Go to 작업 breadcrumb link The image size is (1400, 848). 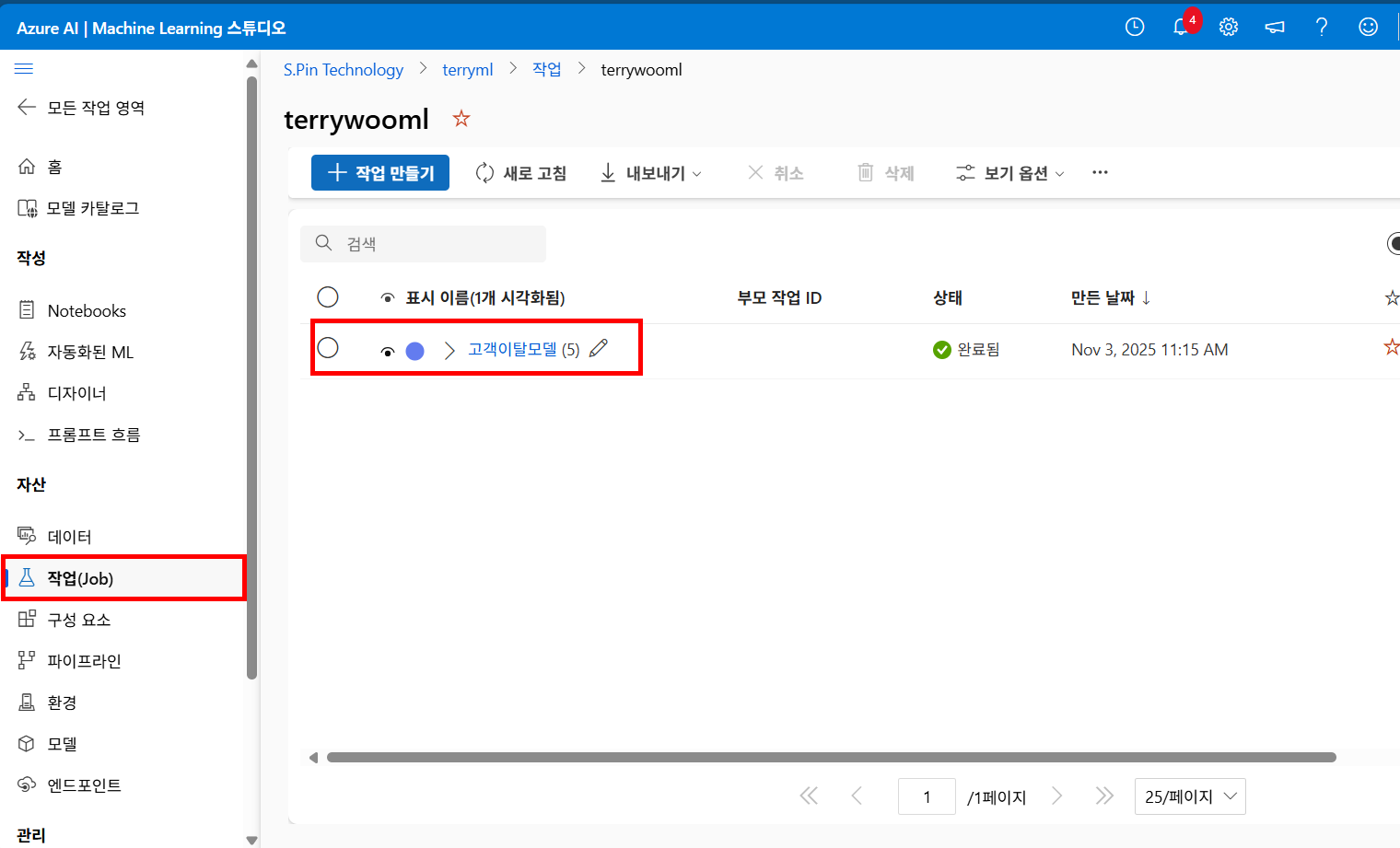[x=547, y=69]
